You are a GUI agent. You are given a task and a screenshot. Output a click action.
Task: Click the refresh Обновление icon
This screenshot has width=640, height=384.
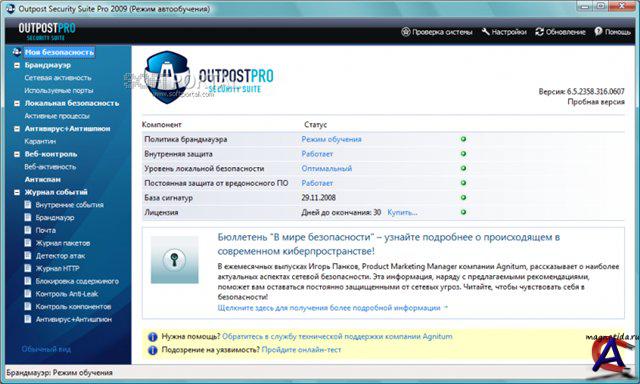click(x=540, y=32)
